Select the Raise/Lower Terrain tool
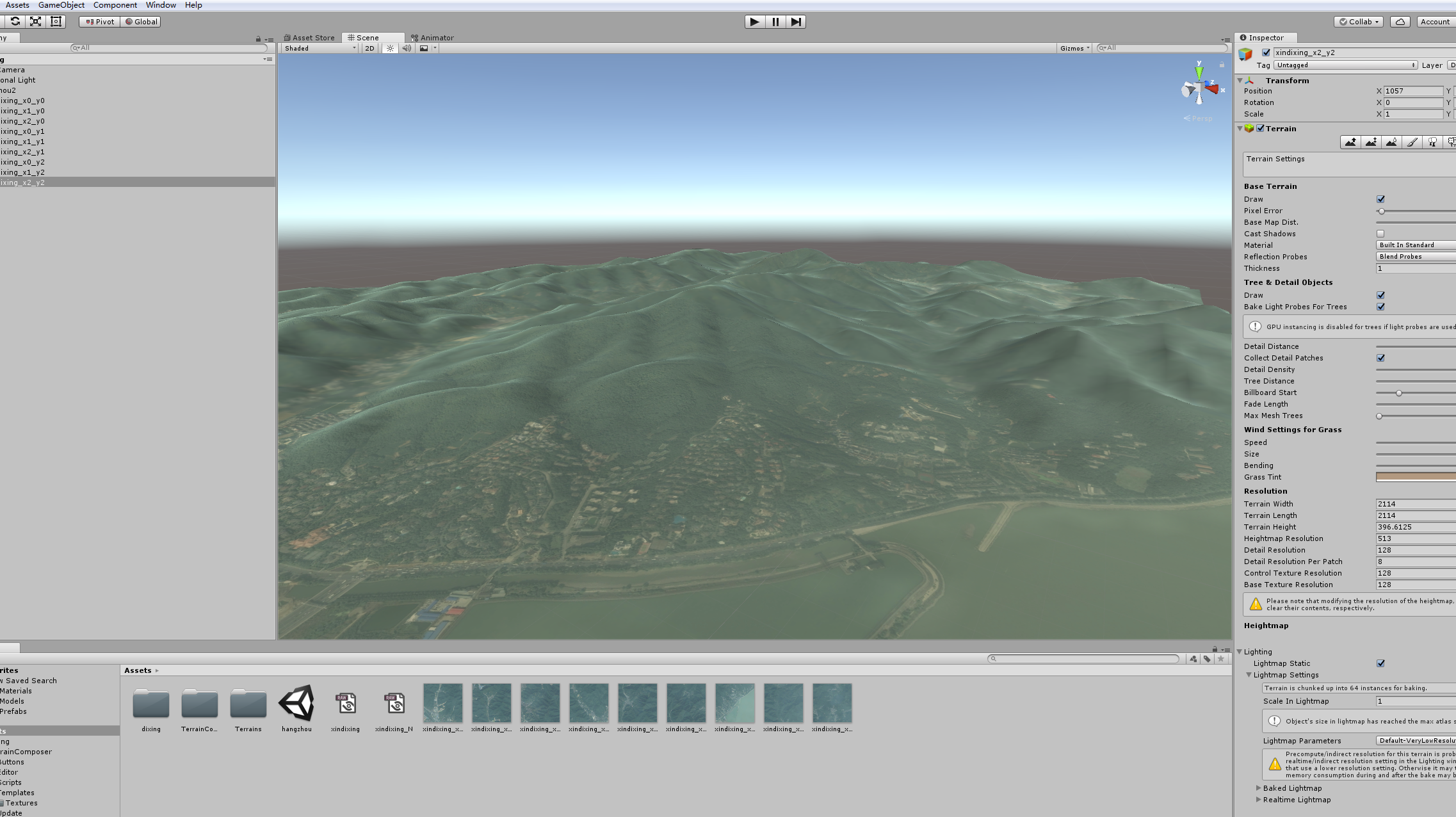The image size is (1456, 817). point(1350,142)
